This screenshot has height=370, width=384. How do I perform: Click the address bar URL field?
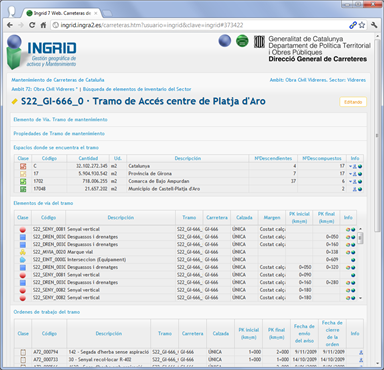200,25
